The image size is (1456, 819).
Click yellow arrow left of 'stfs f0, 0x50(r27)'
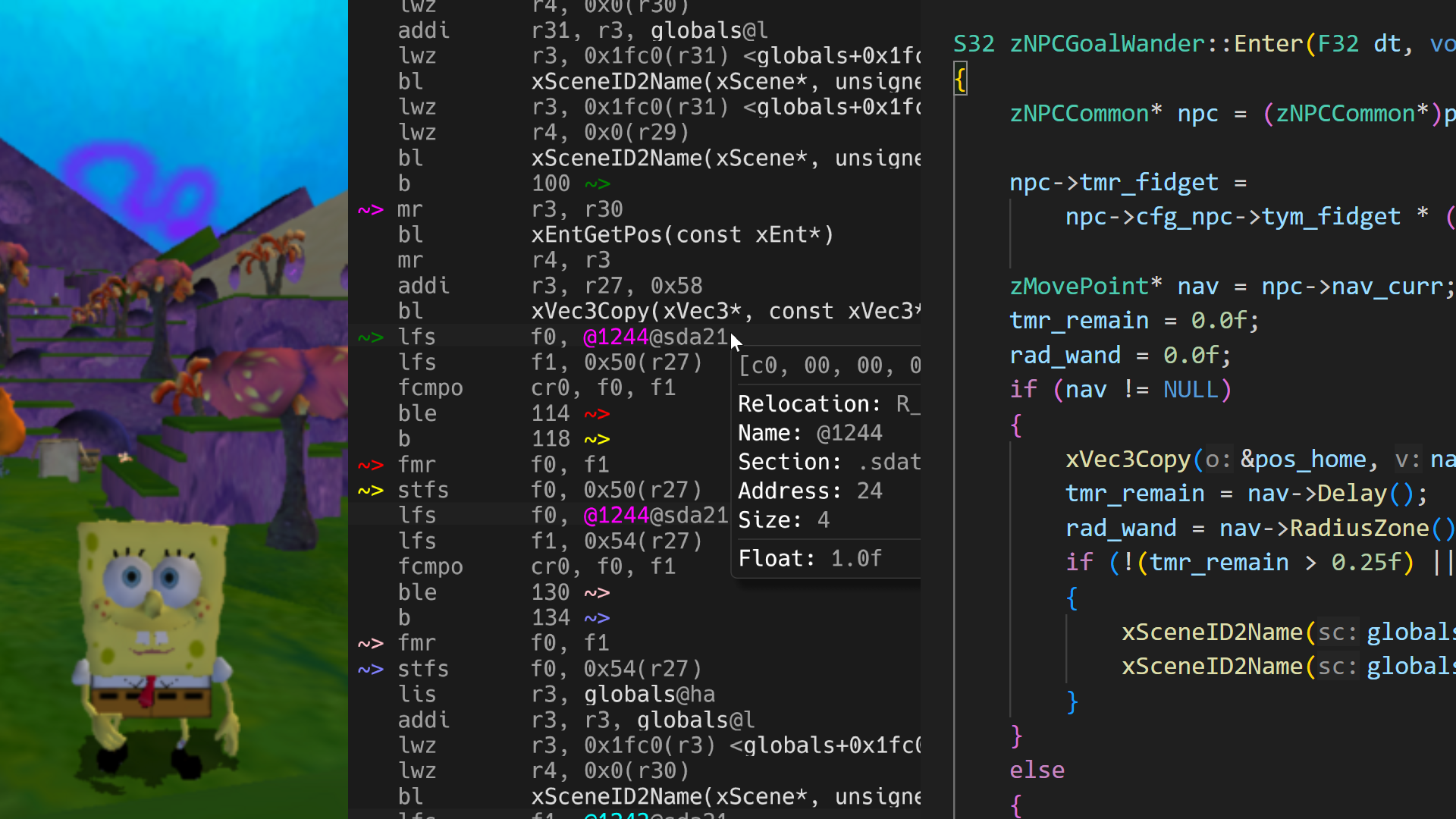pyautogui.click(x=371, y=491)
